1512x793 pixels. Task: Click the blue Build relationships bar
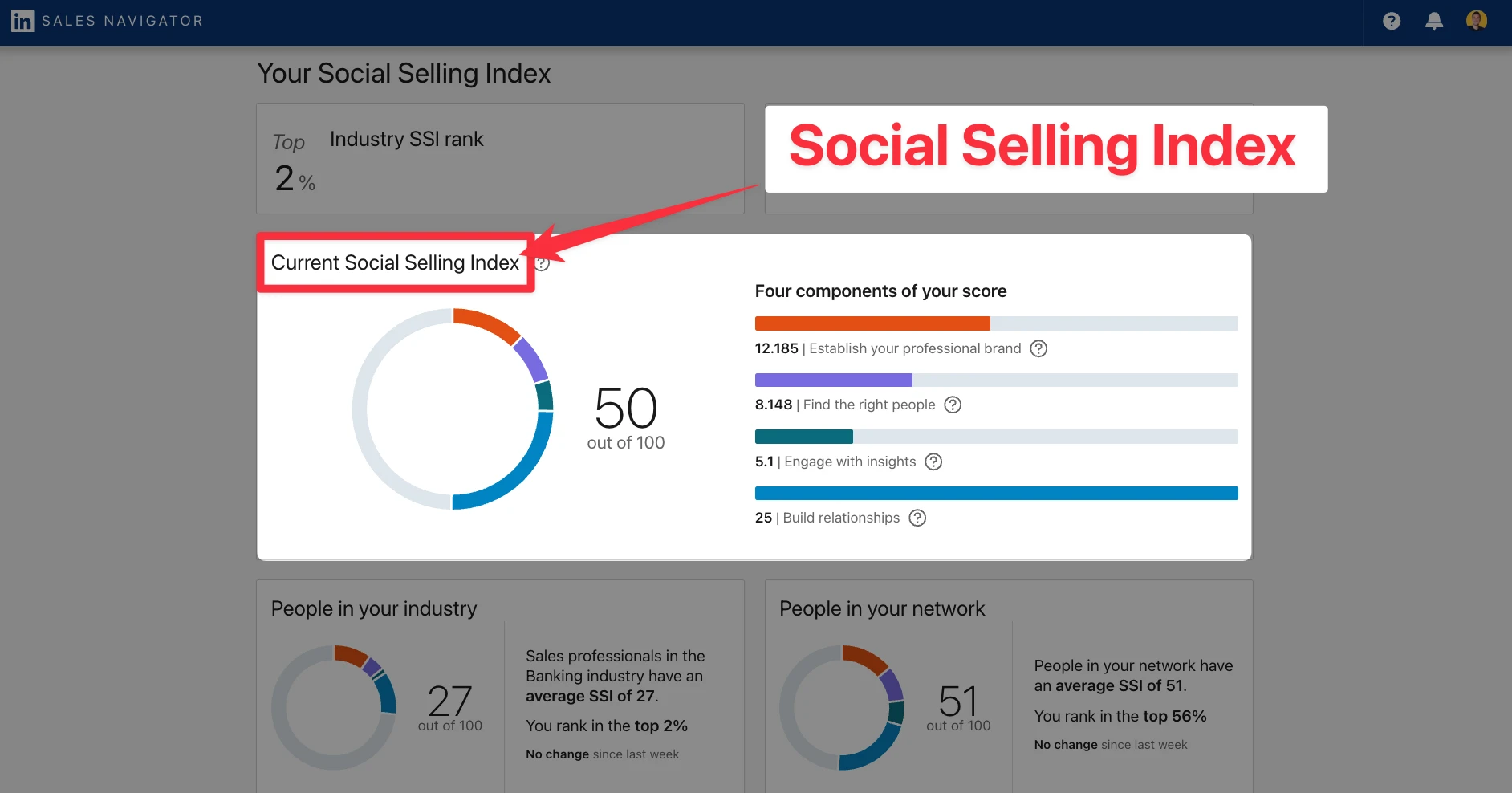[x=996, y=493]
